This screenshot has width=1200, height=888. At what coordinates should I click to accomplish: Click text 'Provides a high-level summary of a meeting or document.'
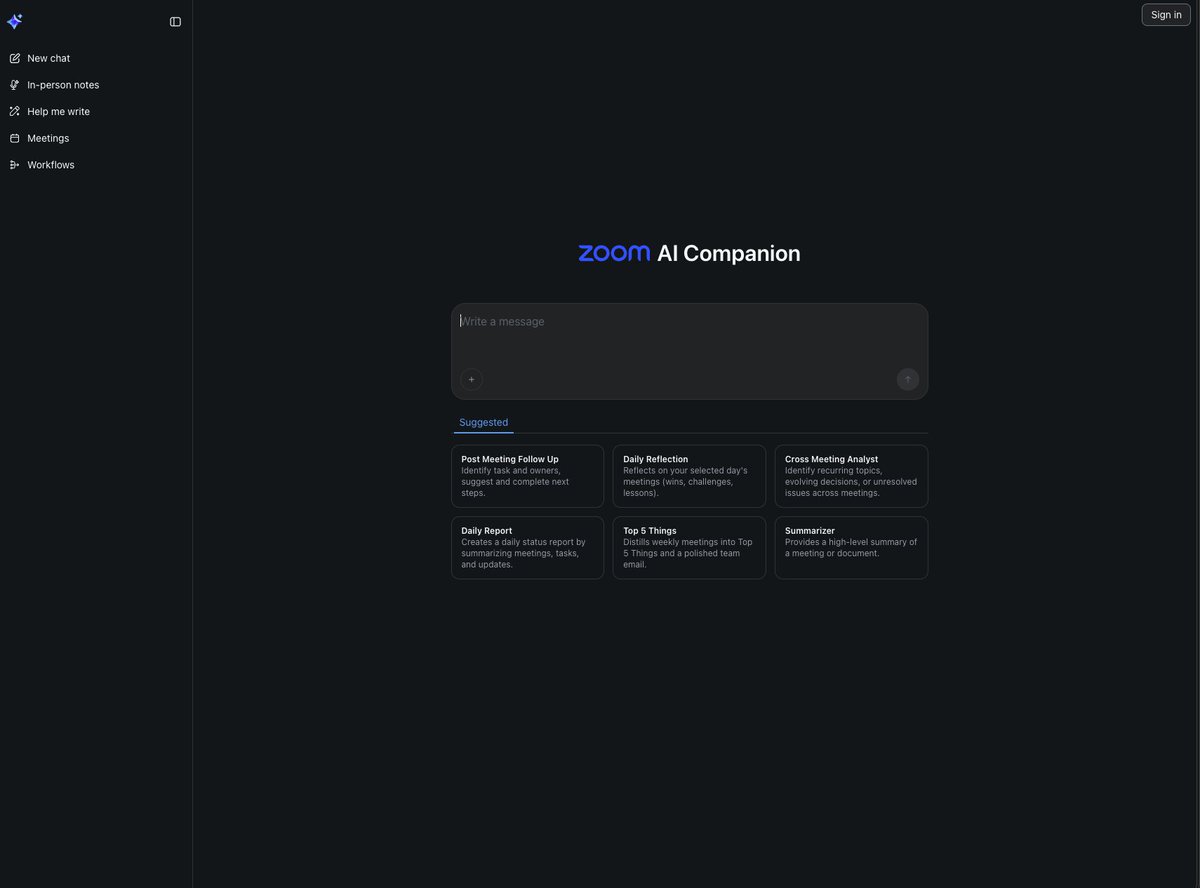click(x=851, y=548)
